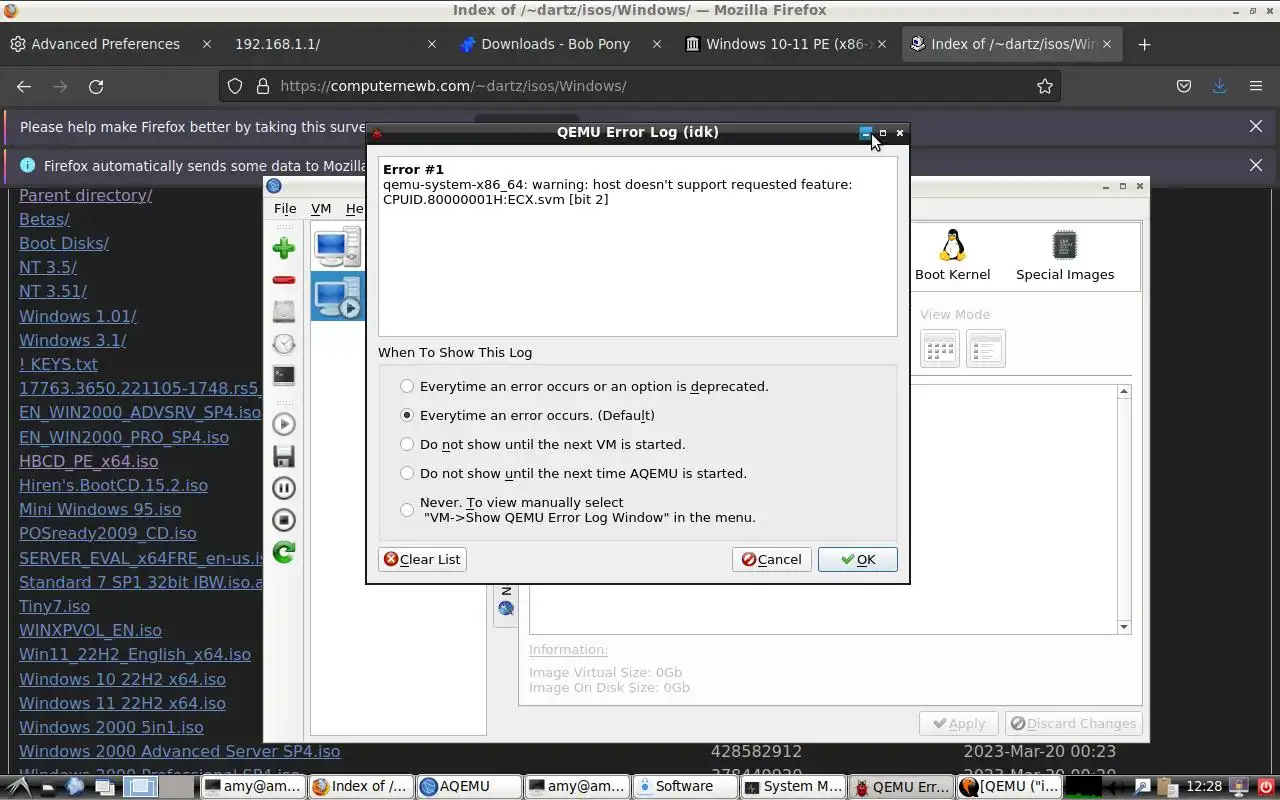Viewport: 1280px width, 800px height.
Task: Open the Firefox downloads panel
Action: pyautogui.click(x=1219, y=86)
